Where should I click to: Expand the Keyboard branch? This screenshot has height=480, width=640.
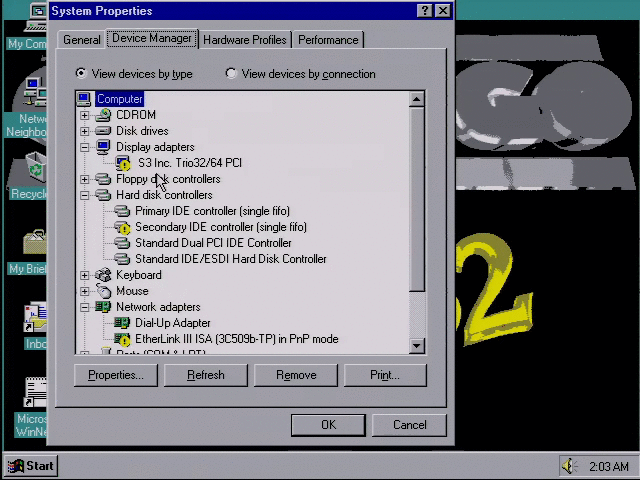(84, 275)
